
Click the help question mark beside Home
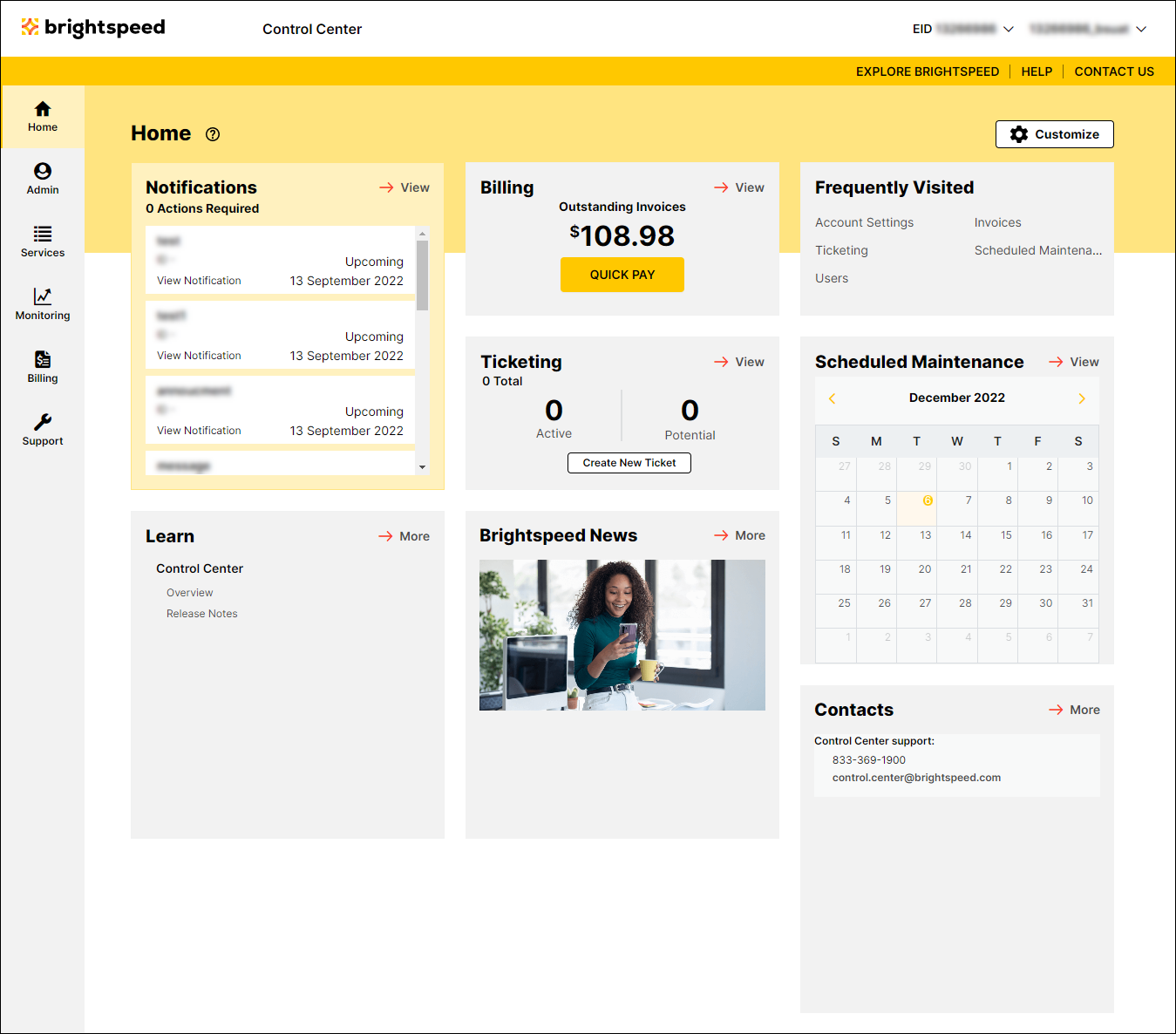pyautogui.click(x=213, y=134)
